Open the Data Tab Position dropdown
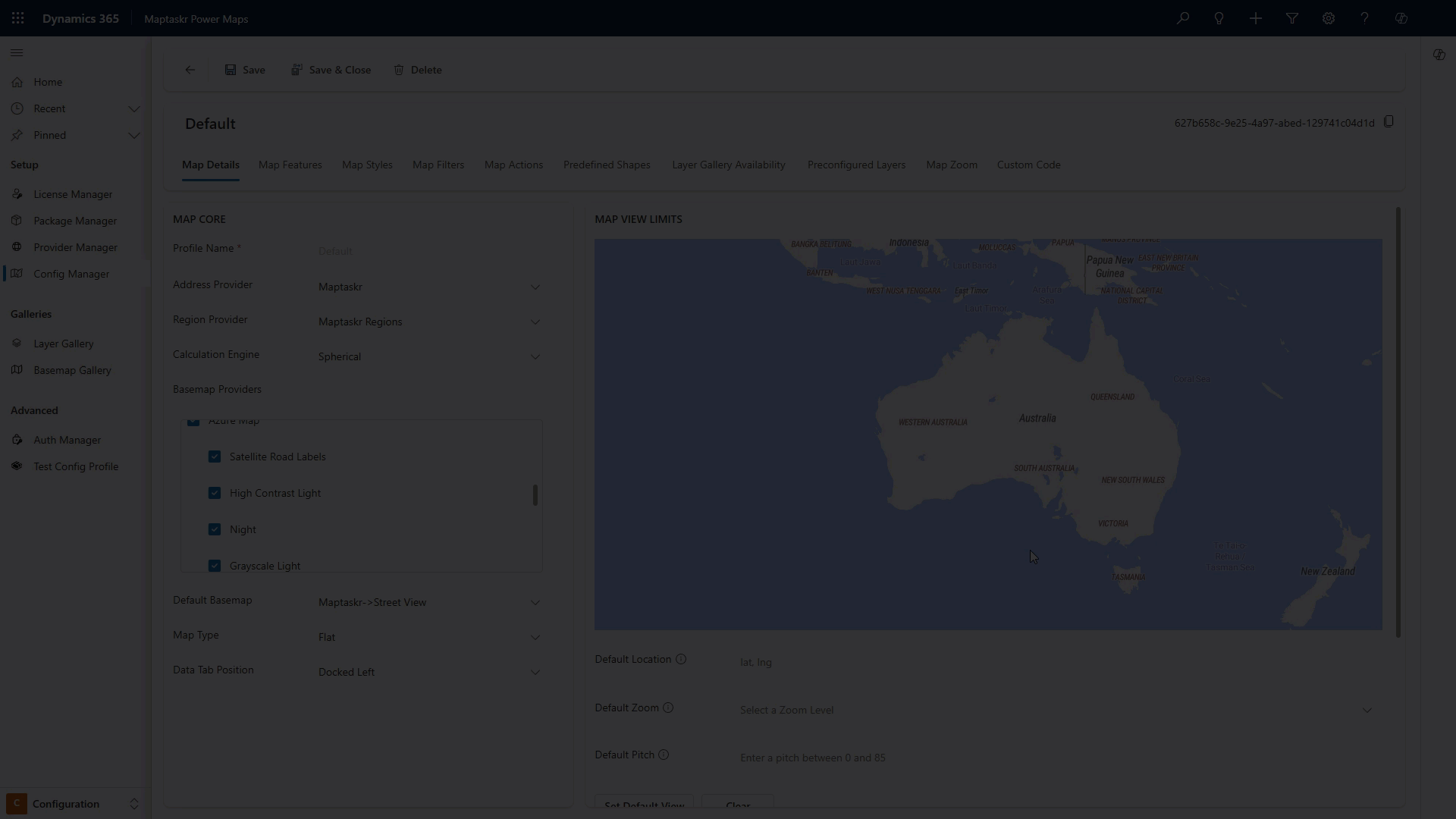Screen dimensions: 1456x819 pyautogui.click(x=535, y=671)
